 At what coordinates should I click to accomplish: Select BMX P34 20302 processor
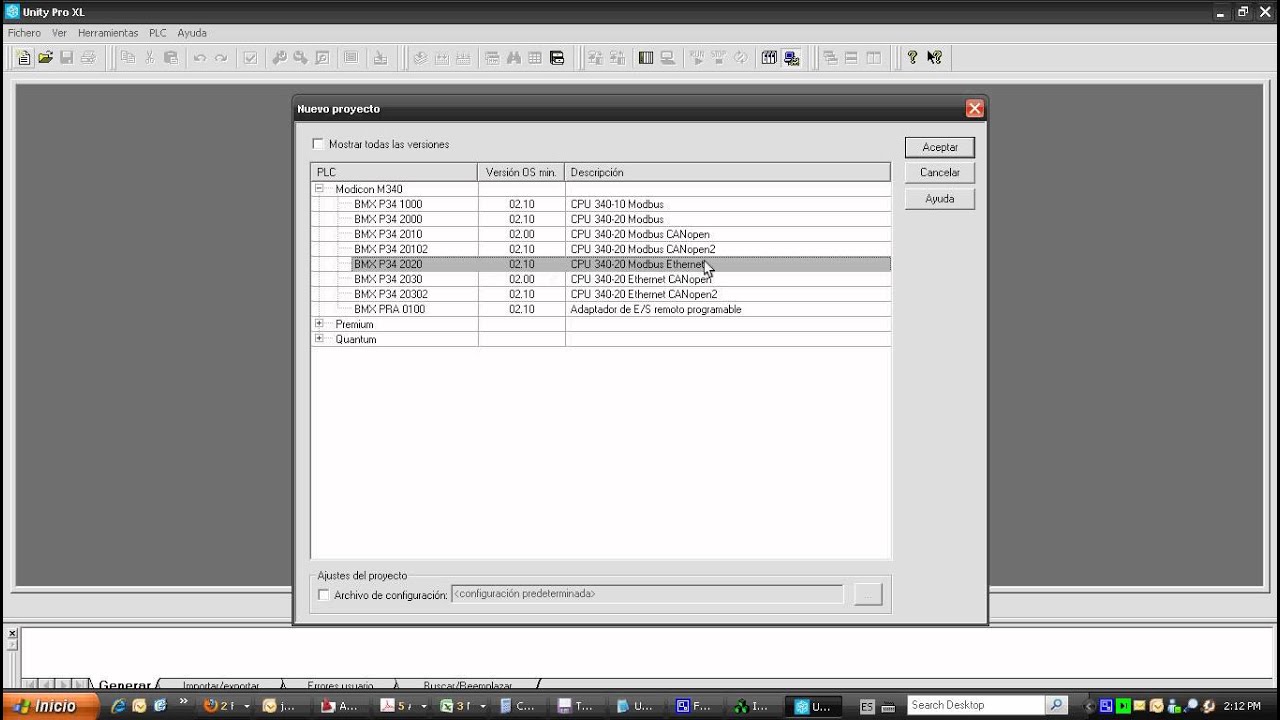click(x=391, y=294)
